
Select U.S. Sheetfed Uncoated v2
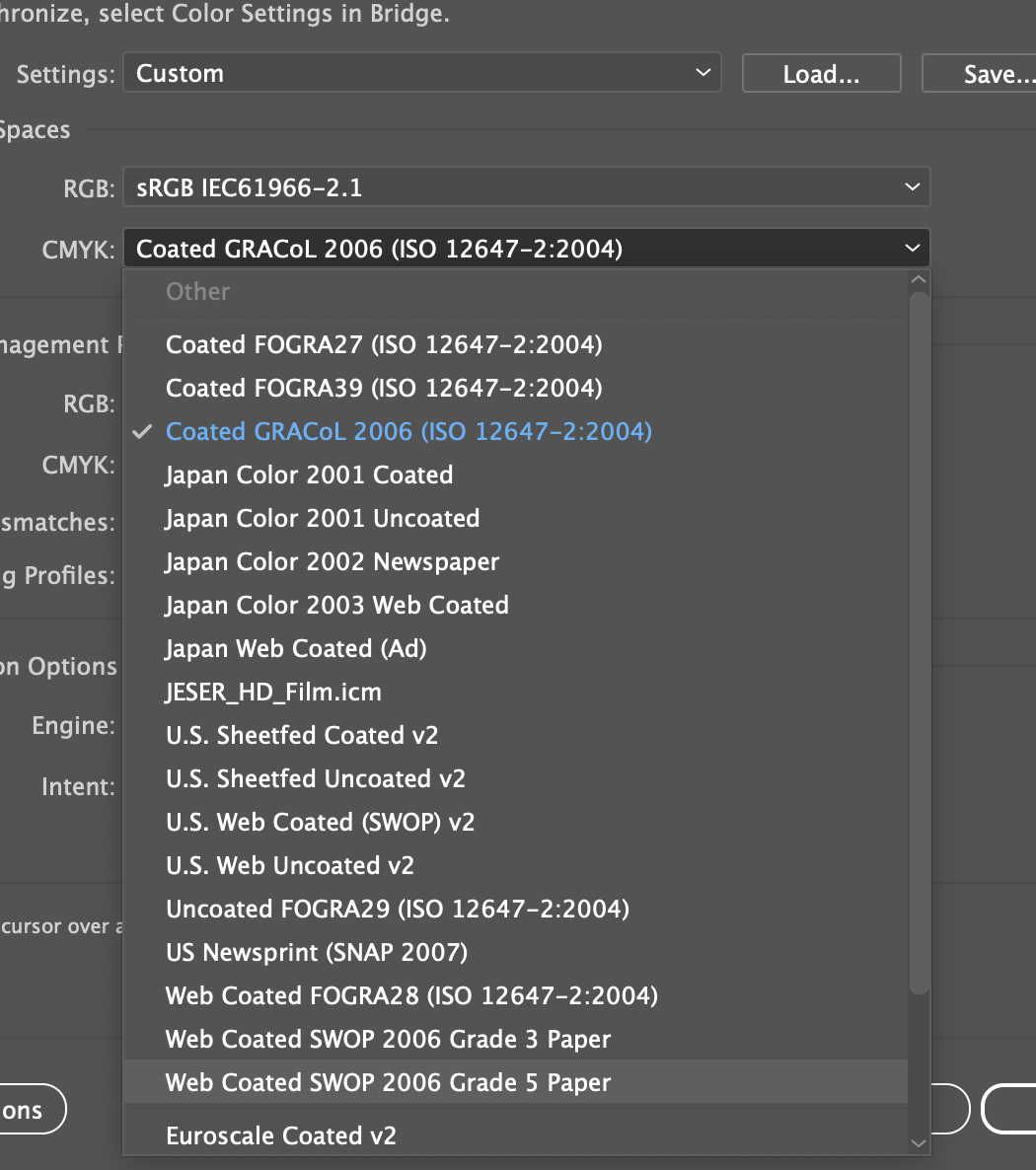tap(516, 779)
